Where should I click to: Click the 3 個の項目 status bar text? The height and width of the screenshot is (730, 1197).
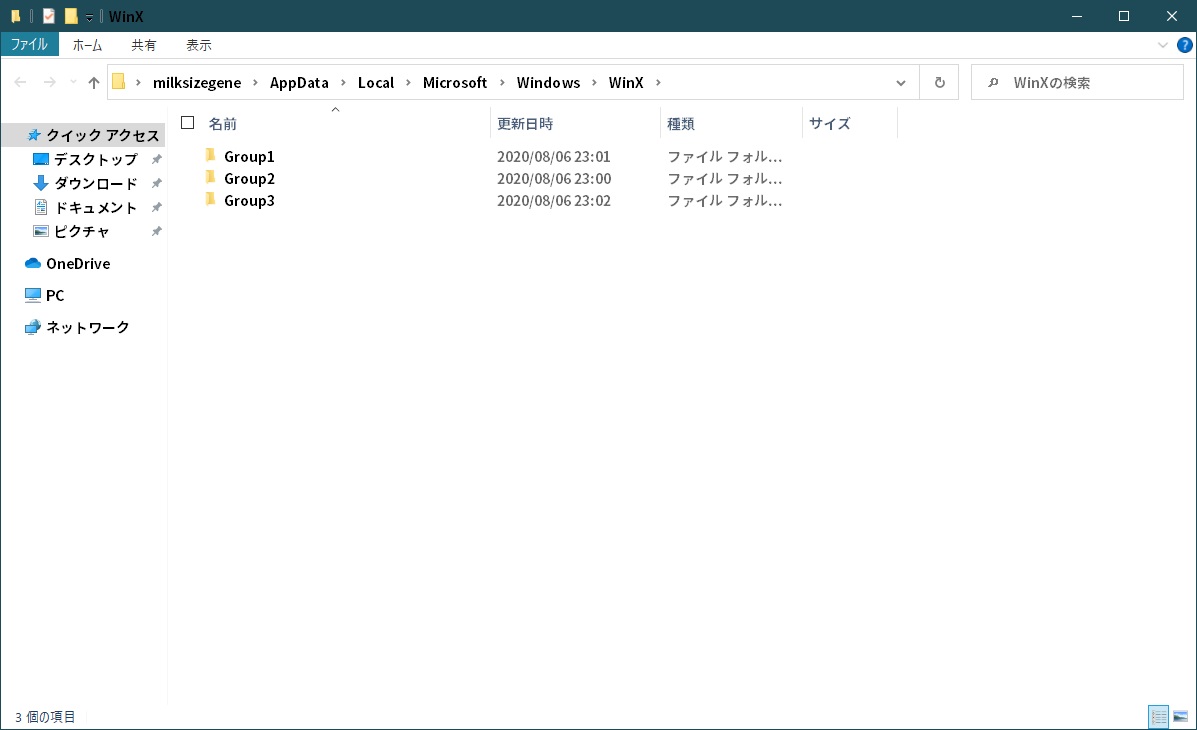45,717
